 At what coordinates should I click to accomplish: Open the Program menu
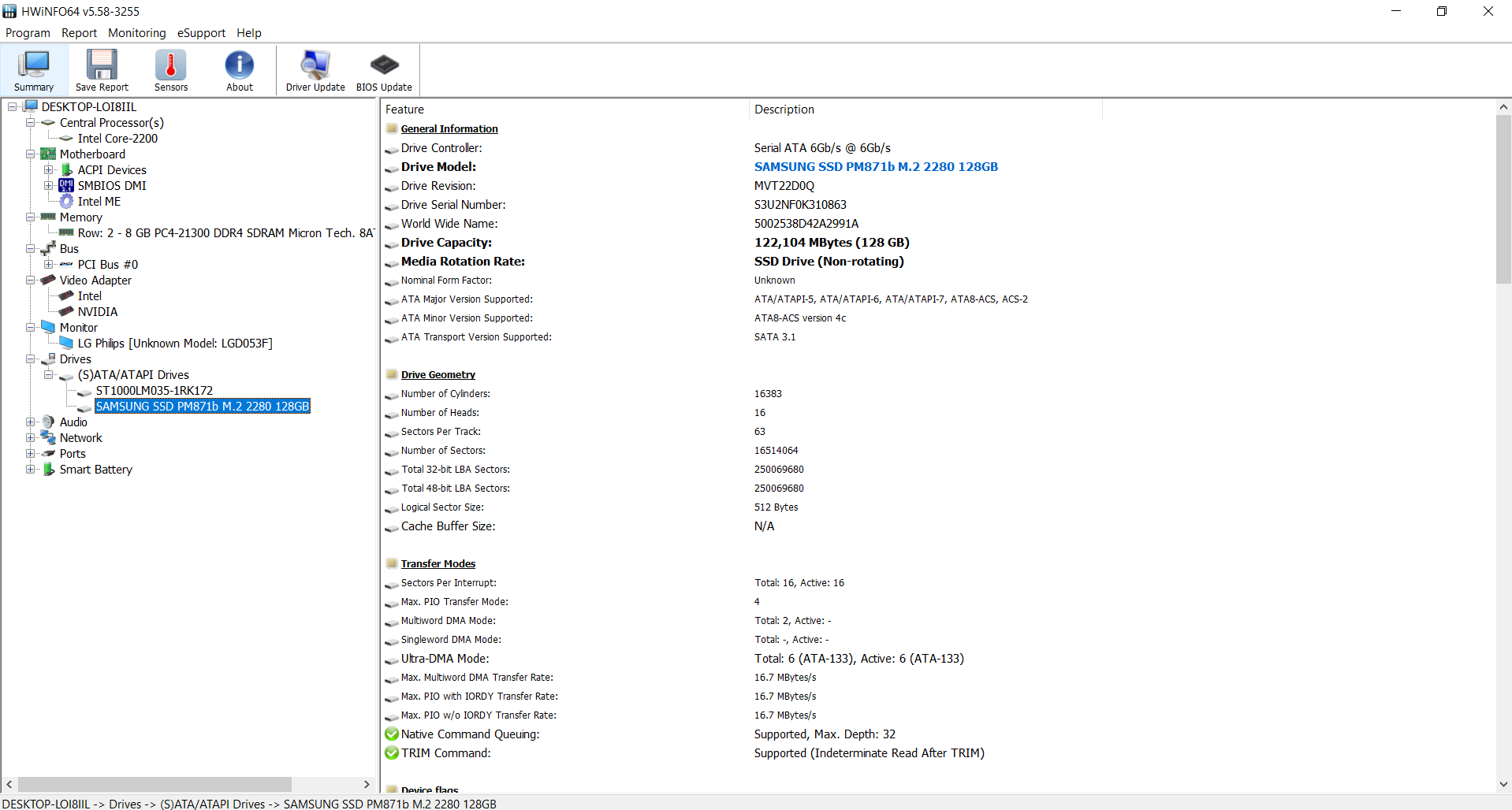28,33
